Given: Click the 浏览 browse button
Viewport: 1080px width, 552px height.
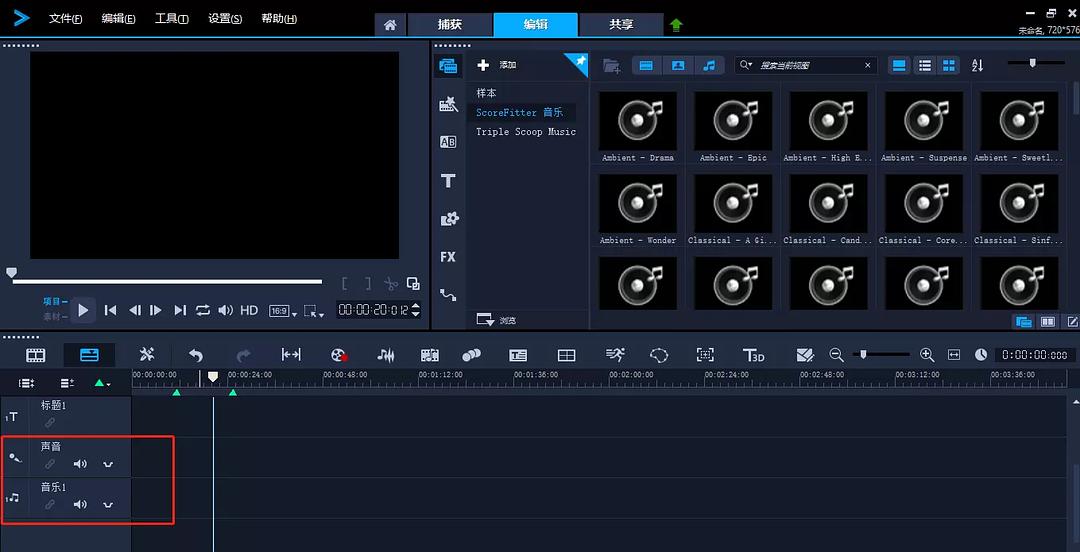Looking at the screenshot, I should 497,320.
